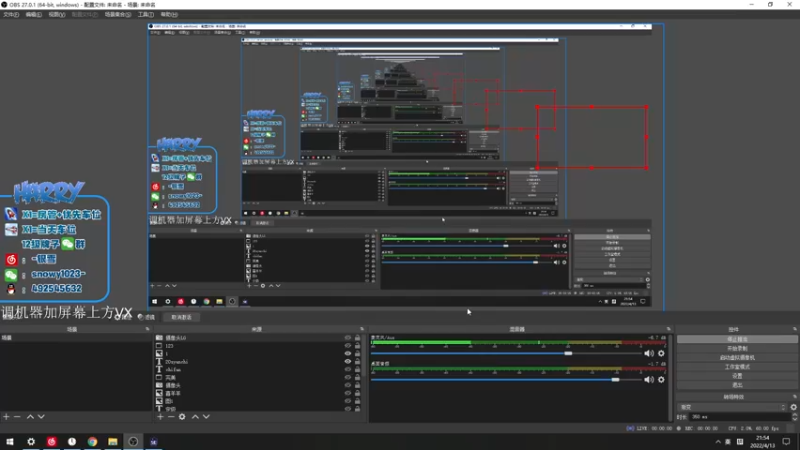Toggle visibility of source 喜羊羊
Screen dimensions: 800x450
[348, 393]
